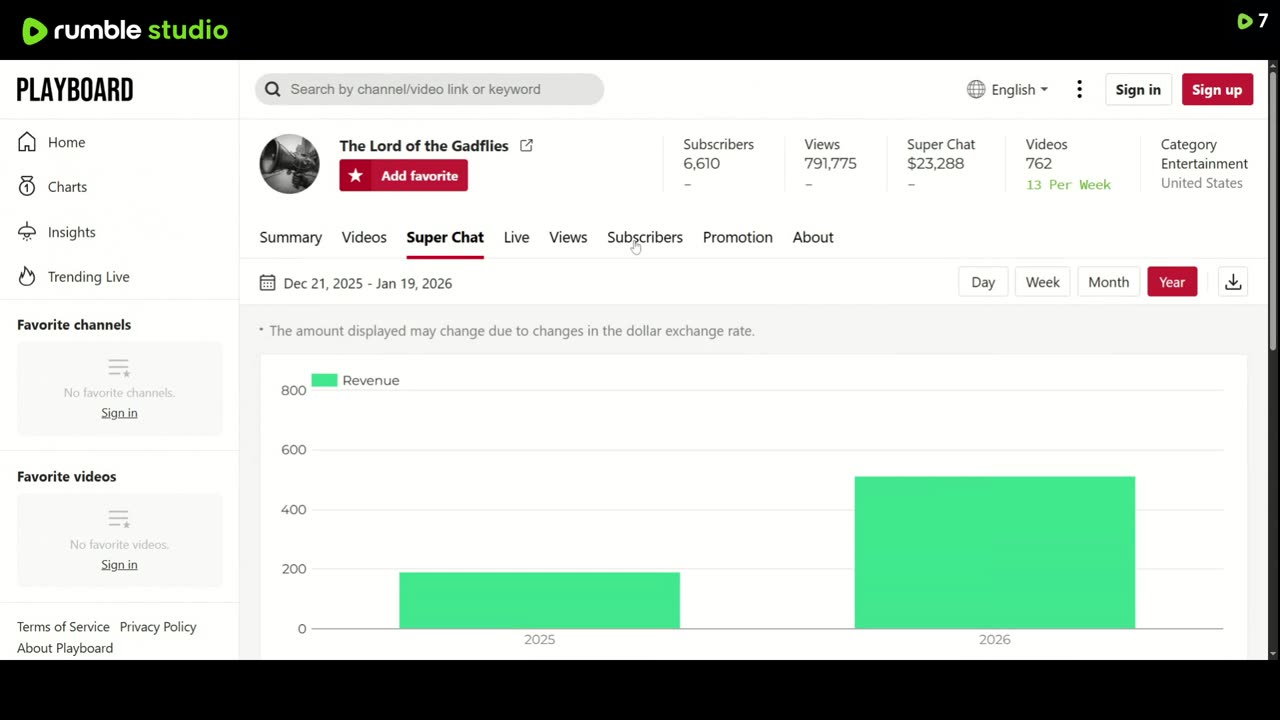Open the date range picker
Viewport: 1280px width, 720px height.
pyautogui.click(x=356, y=283)
